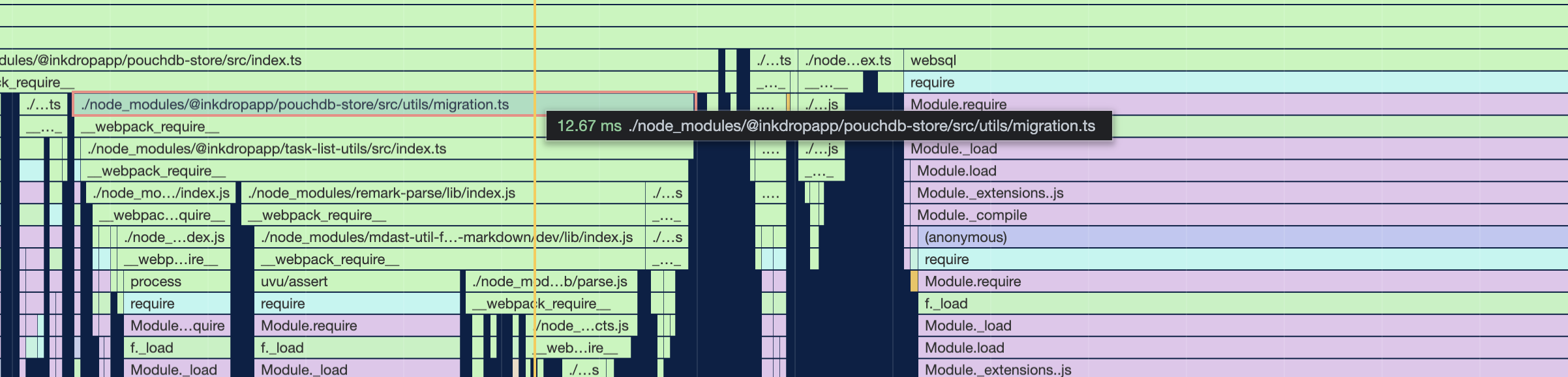The height and width of the screenshot is (377, 1568).
Task: Select the /node_…cts.js frame
Action: coord(583,326)
